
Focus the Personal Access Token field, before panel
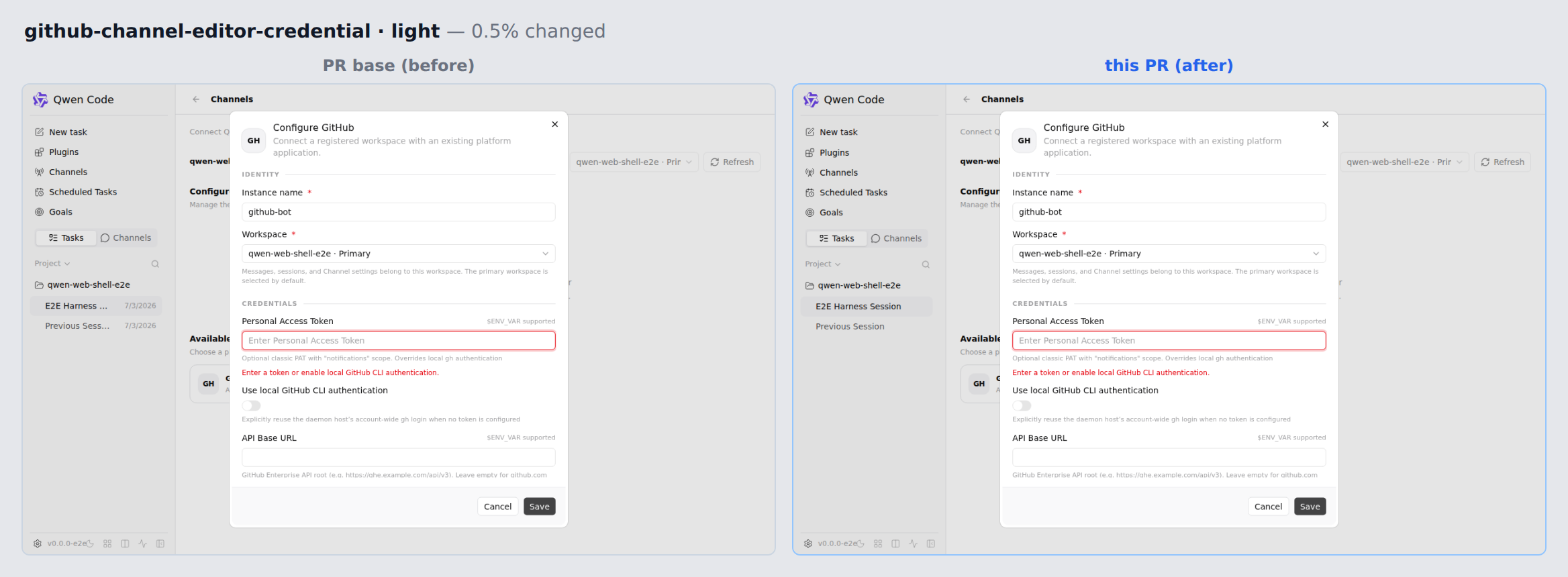(x=399, y=341)
